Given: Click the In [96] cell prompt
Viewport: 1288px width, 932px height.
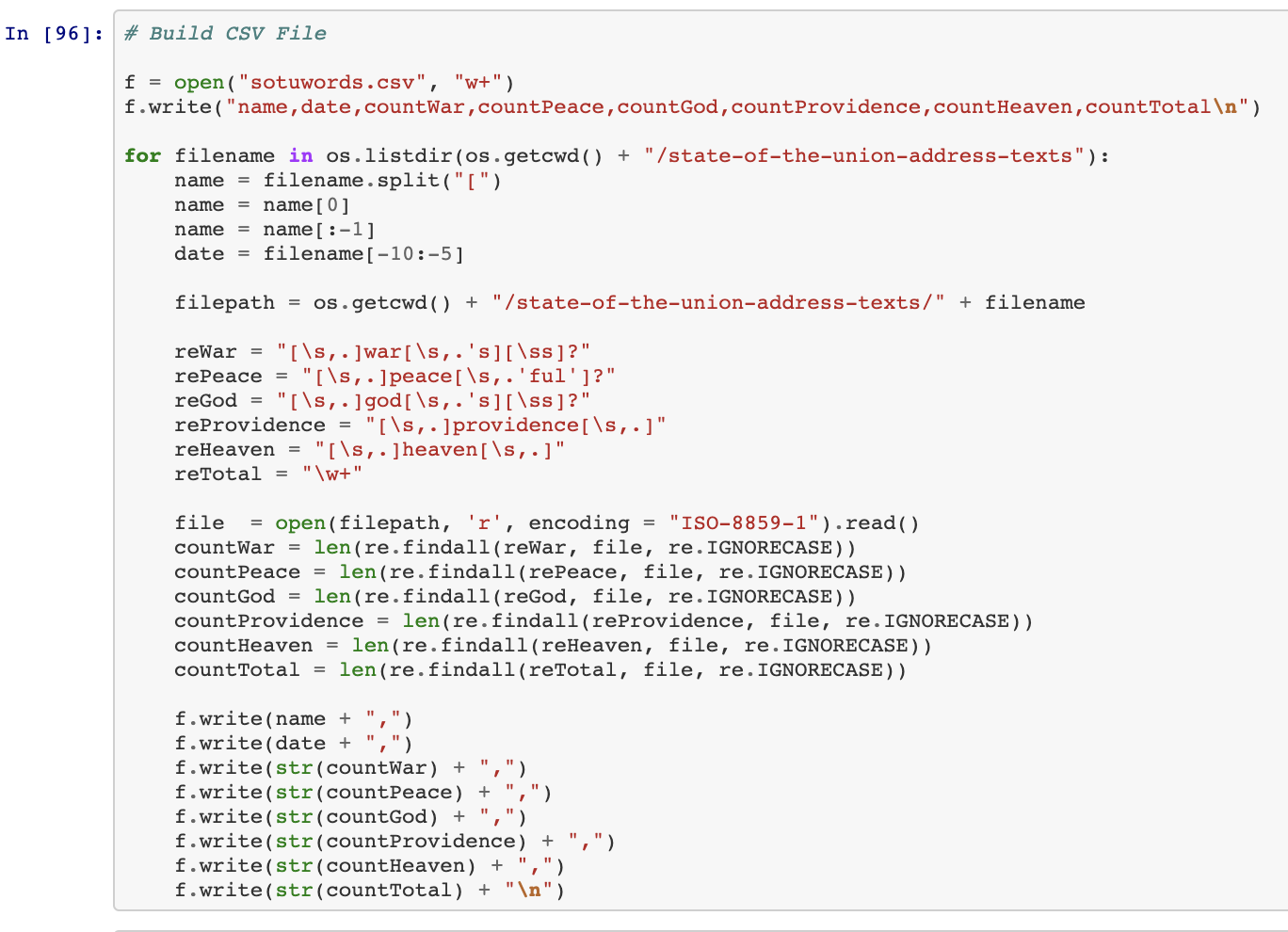Looking at the screenshot, I should click(x=54, y=34).
